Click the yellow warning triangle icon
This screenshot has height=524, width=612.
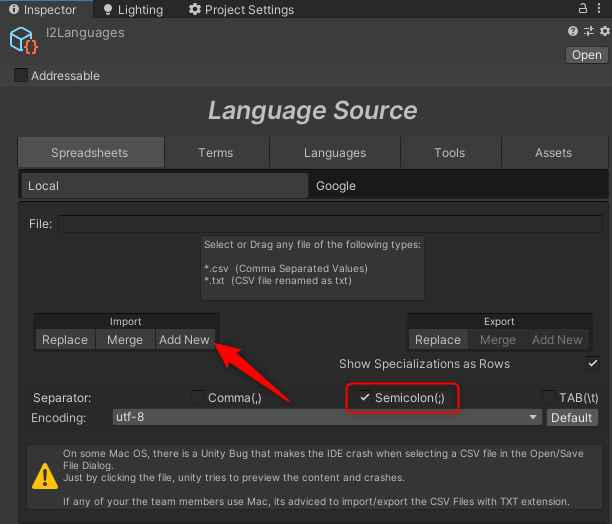pos(42,475)
